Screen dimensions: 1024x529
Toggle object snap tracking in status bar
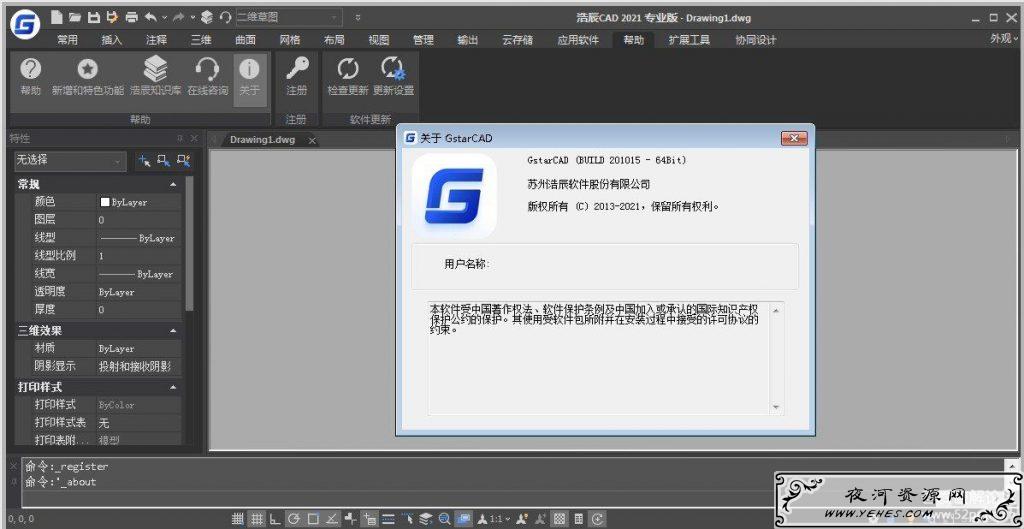332,519
